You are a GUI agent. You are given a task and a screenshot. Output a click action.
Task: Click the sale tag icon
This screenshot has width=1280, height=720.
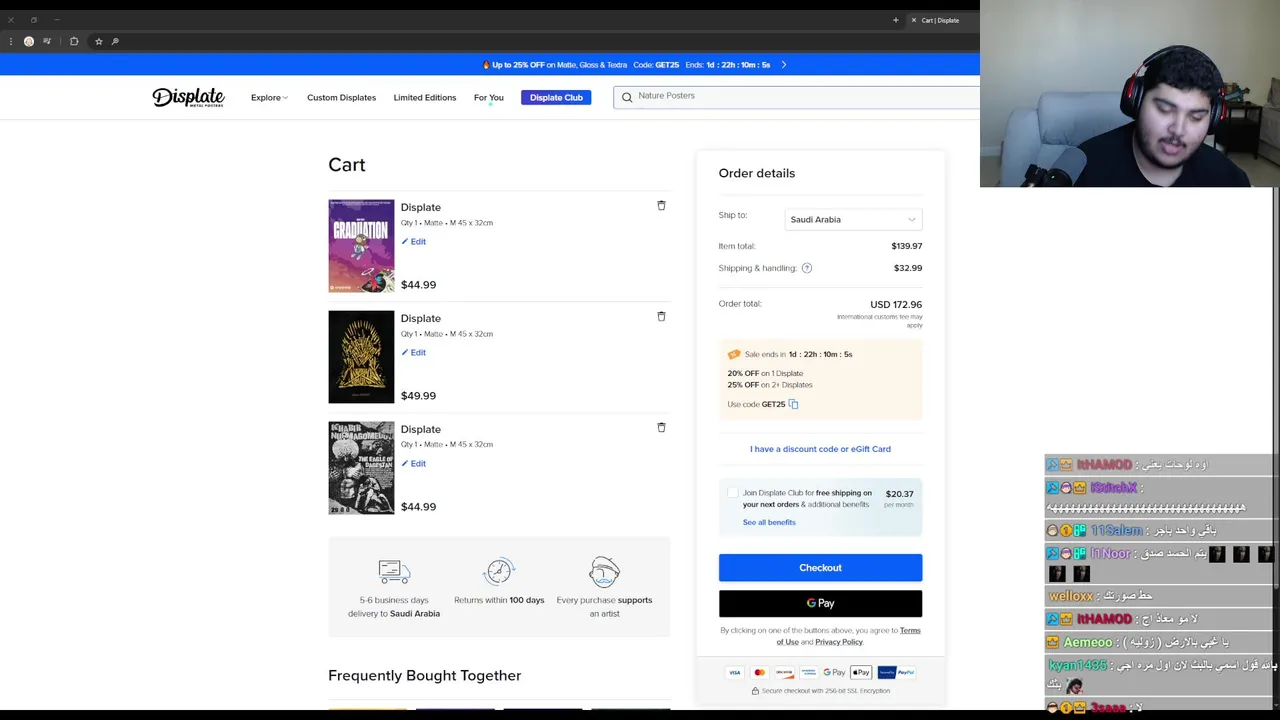pos(734,354)
